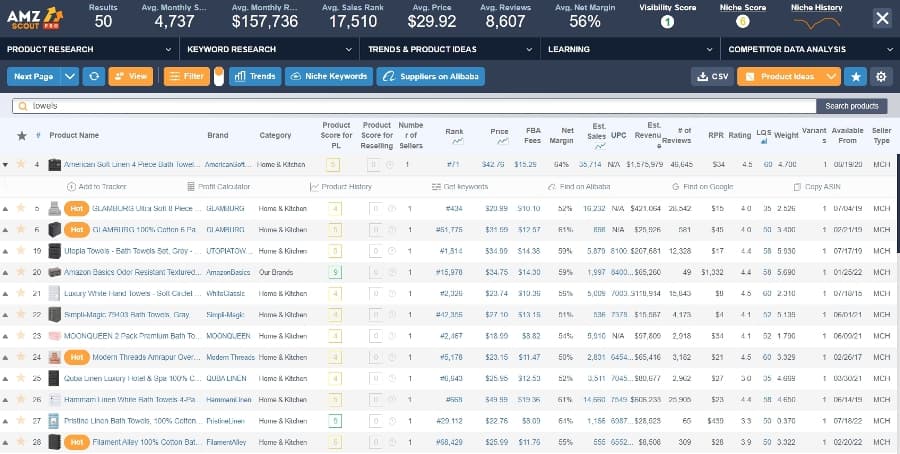This screenshot has width=900, height=454.
Task: Click the orange View button
Action: (131, 76)
